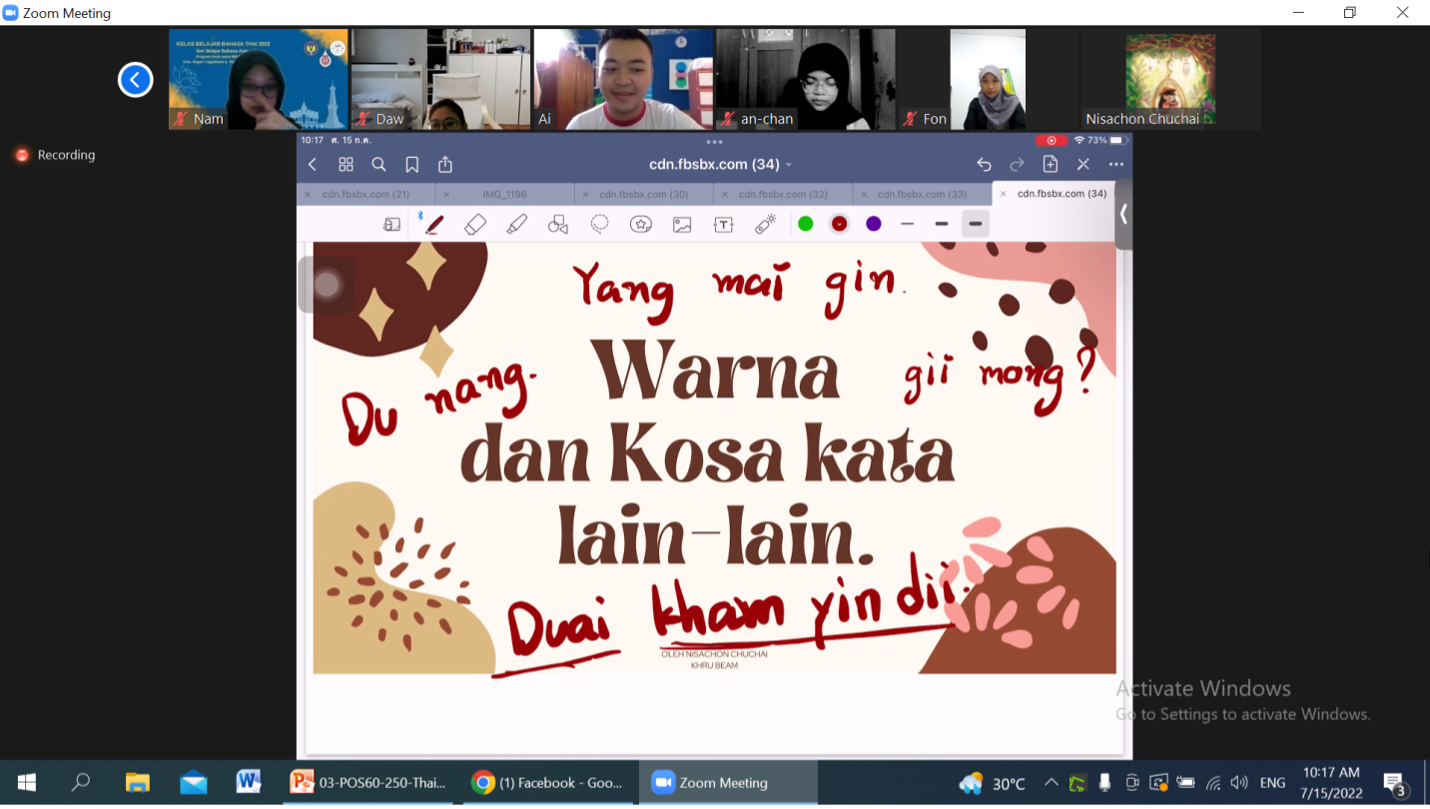This screenshot has width=1430, height=809.
Task: Pick the green ink color
Action: pos(806,223)
